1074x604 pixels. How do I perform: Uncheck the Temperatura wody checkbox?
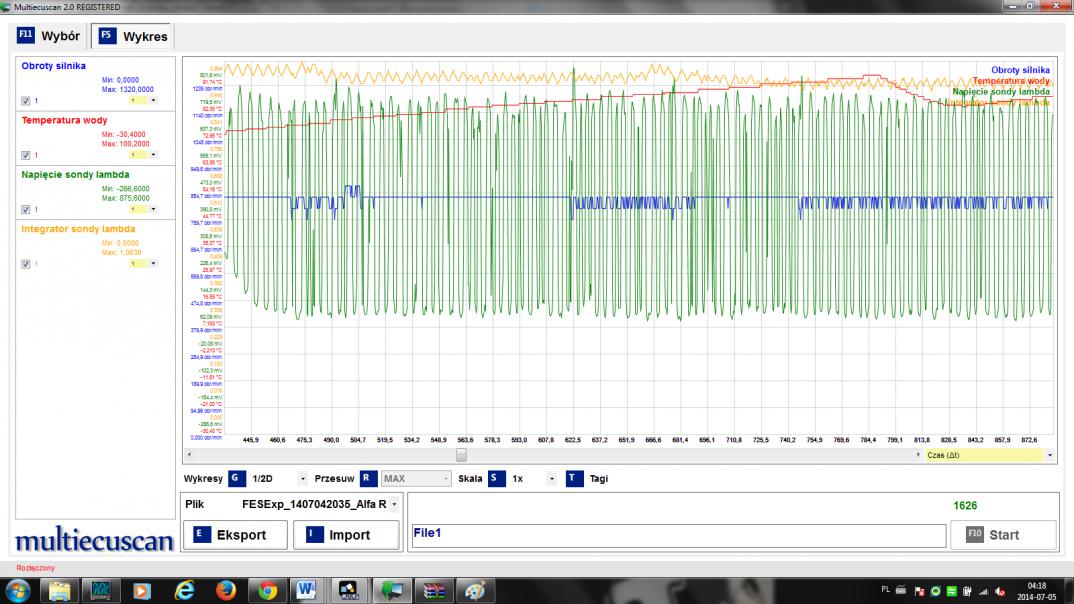click(26, 155)
